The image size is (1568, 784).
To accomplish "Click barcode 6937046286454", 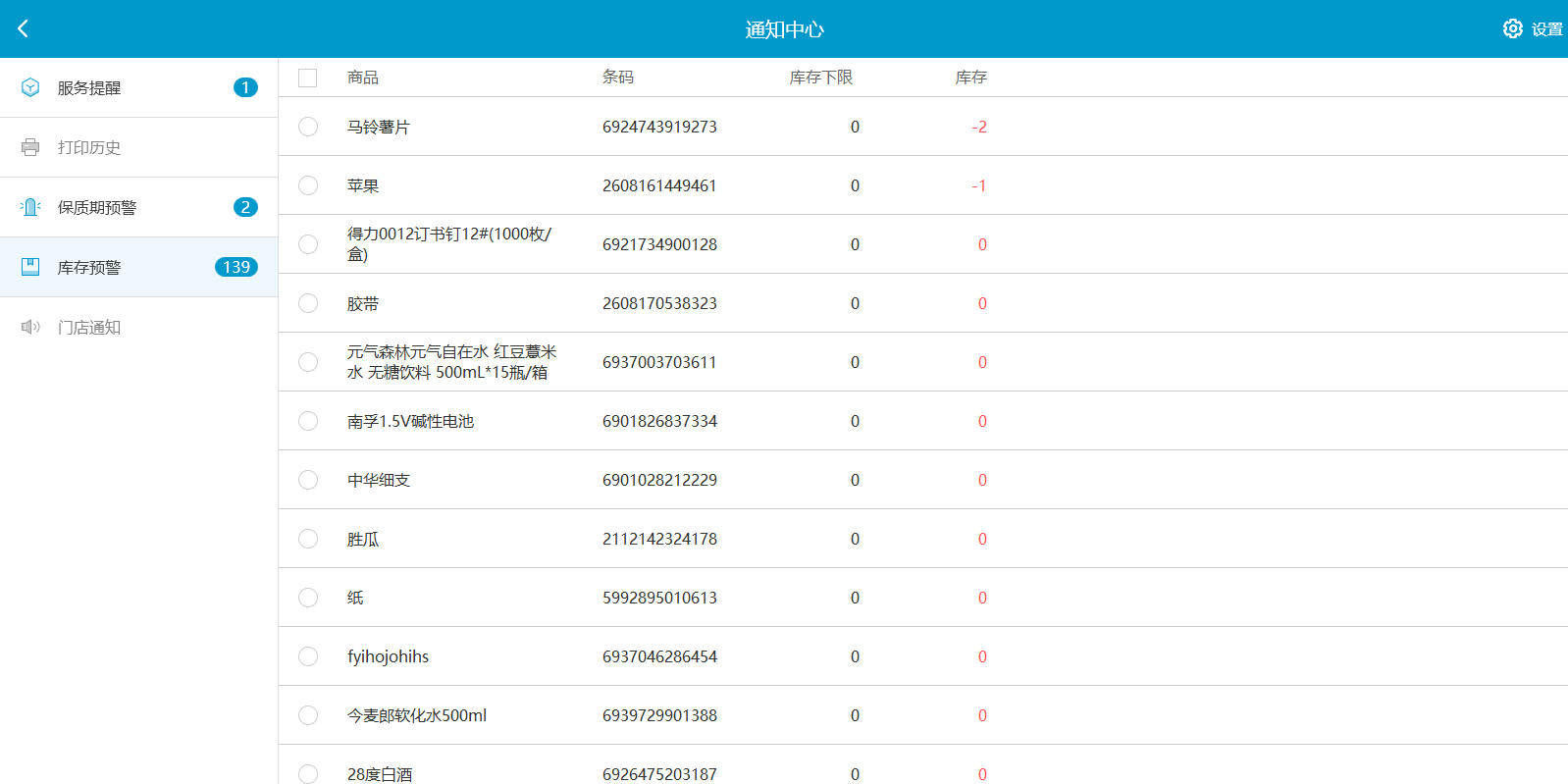I will pos(659,656).
